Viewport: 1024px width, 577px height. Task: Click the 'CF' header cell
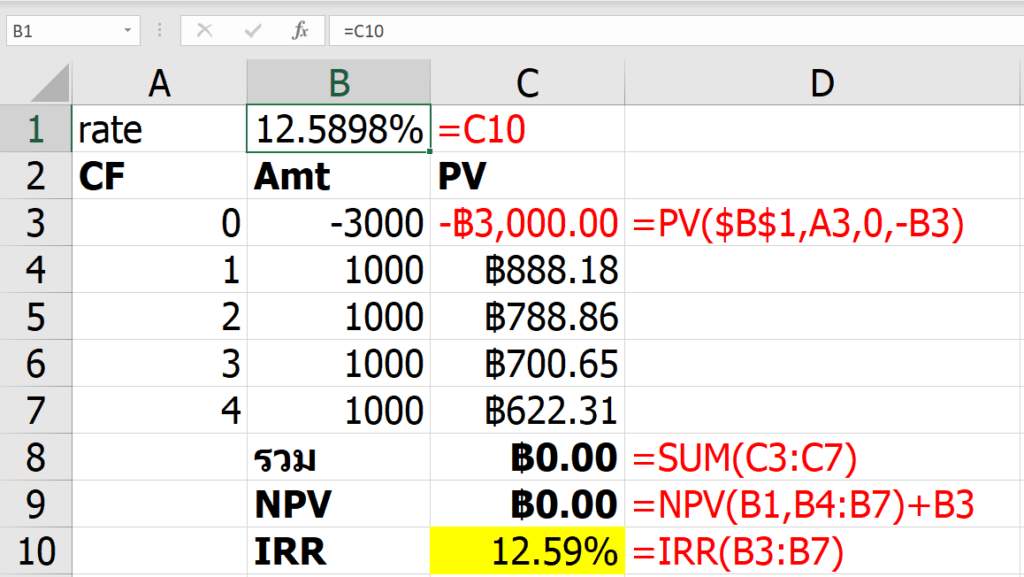click(x=159, y=176)
